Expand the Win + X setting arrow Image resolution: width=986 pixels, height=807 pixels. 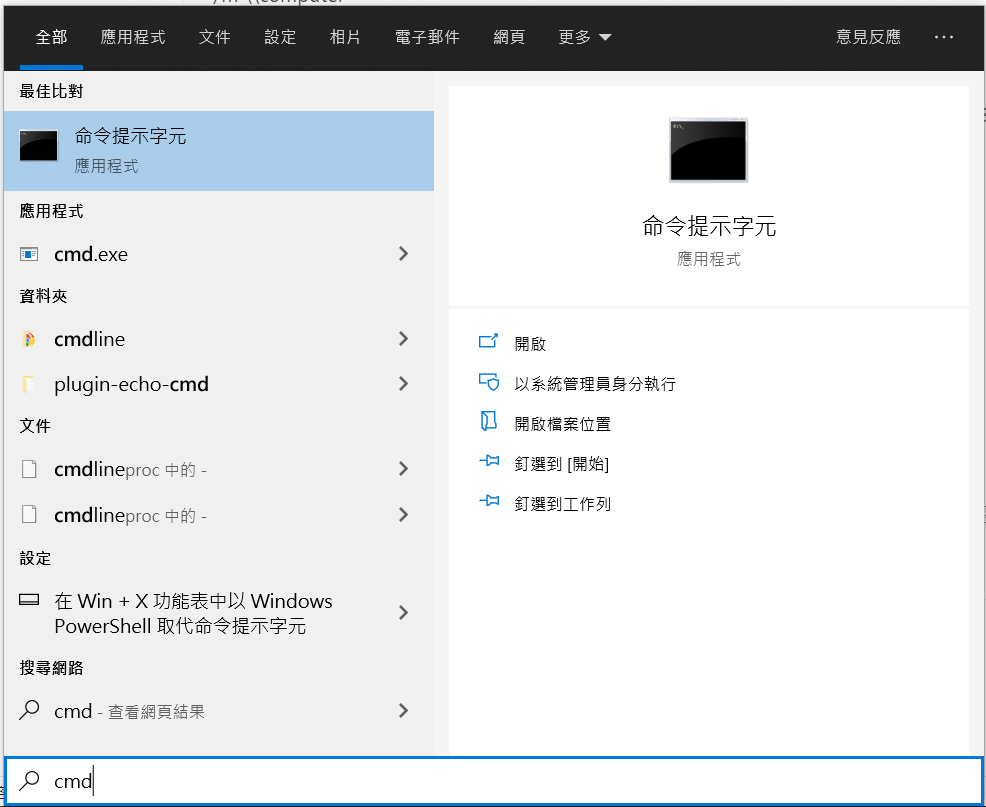tap(404, 613)
